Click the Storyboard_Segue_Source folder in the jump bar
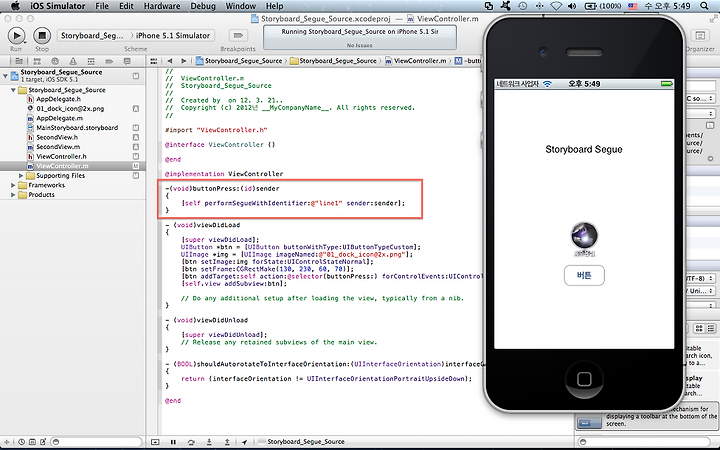Image resolution: width=720 pixels, height=450 pixels. (x=333, y=61)
